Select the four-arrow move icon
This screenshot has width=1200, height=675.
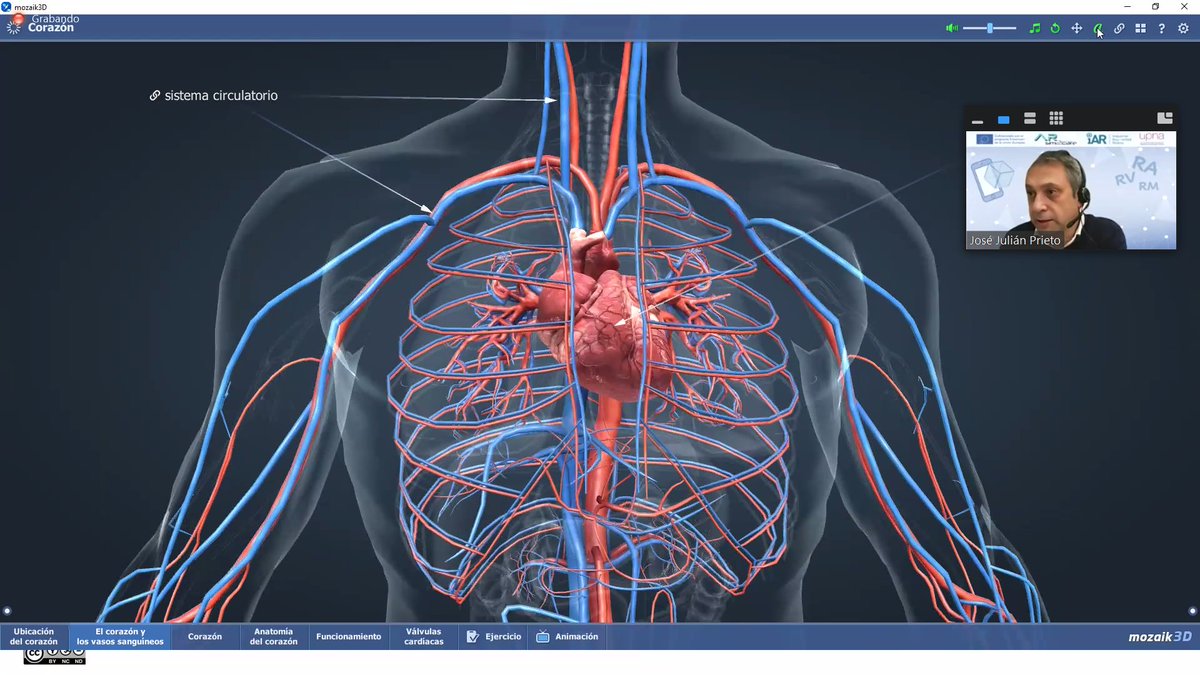[x=1077, y=28]
